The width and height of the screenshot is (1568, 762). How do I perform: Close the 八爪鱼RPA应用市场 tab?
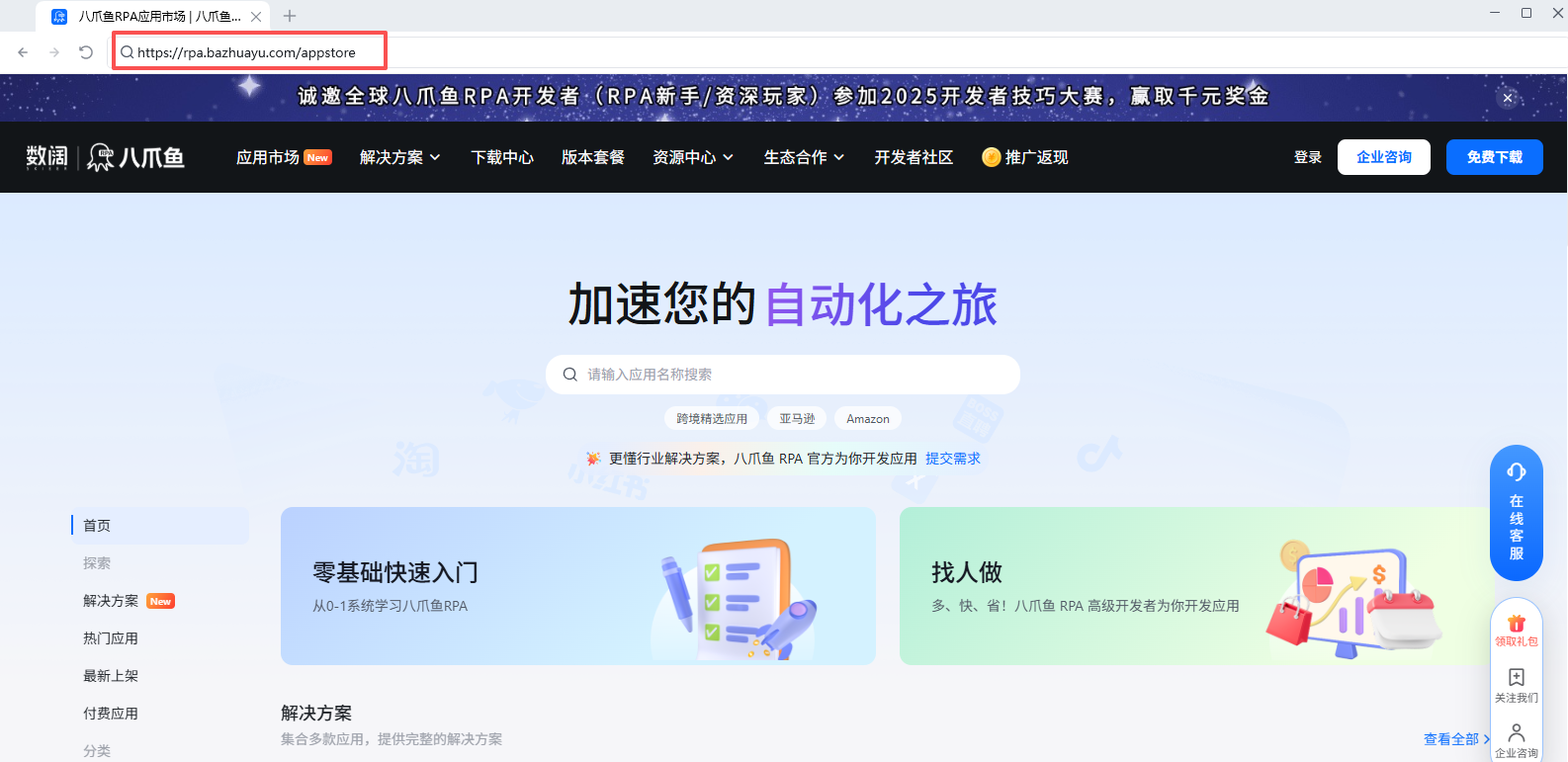[256, 17]
